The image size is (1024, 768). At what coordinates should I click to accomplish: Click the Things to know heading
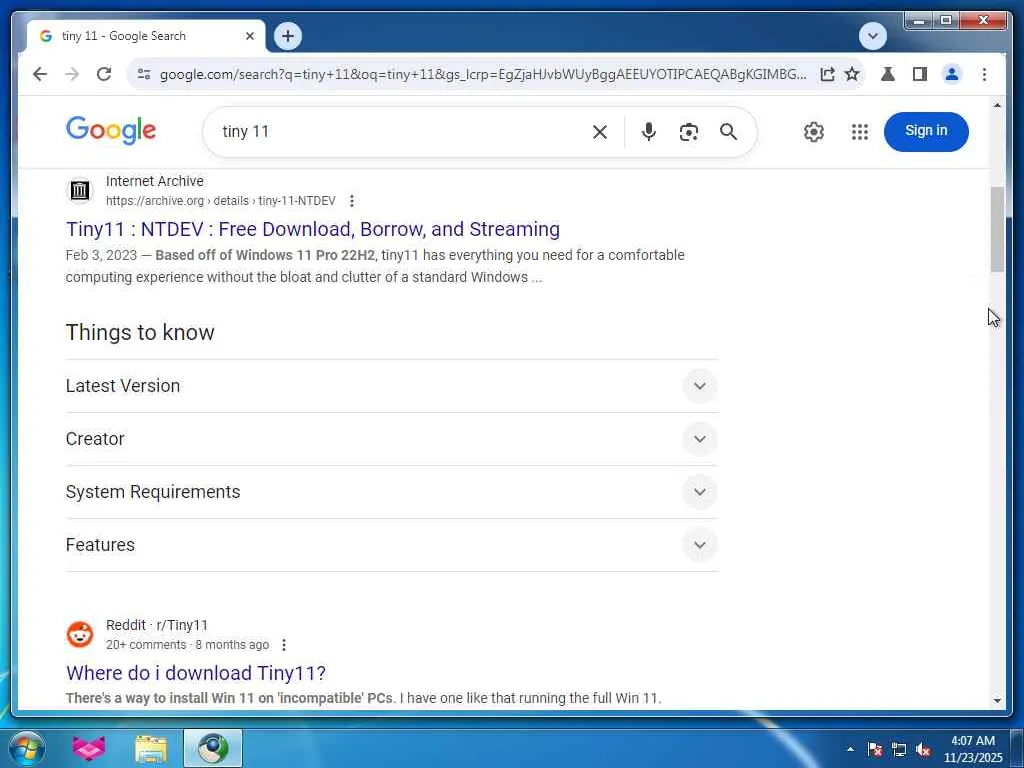click(140, 332)
